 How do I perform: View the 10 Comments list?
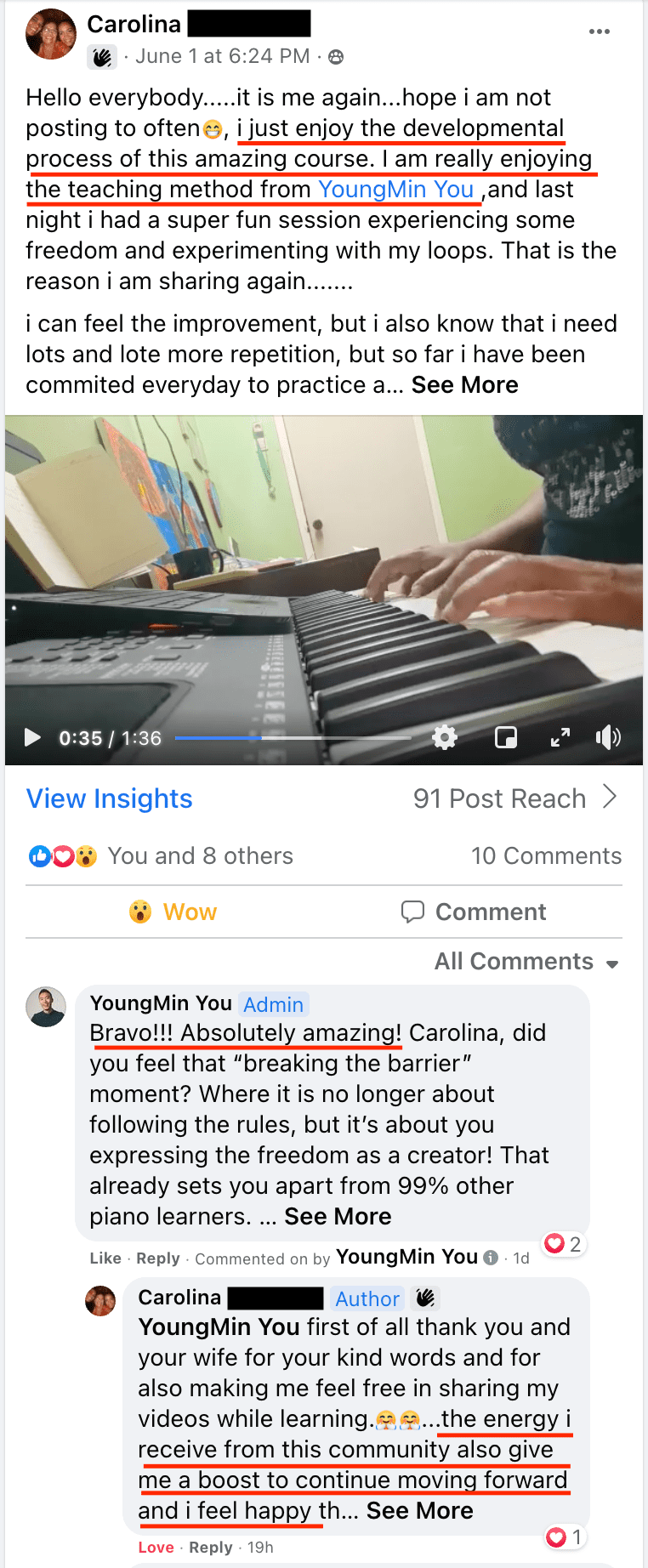point(547,855)
